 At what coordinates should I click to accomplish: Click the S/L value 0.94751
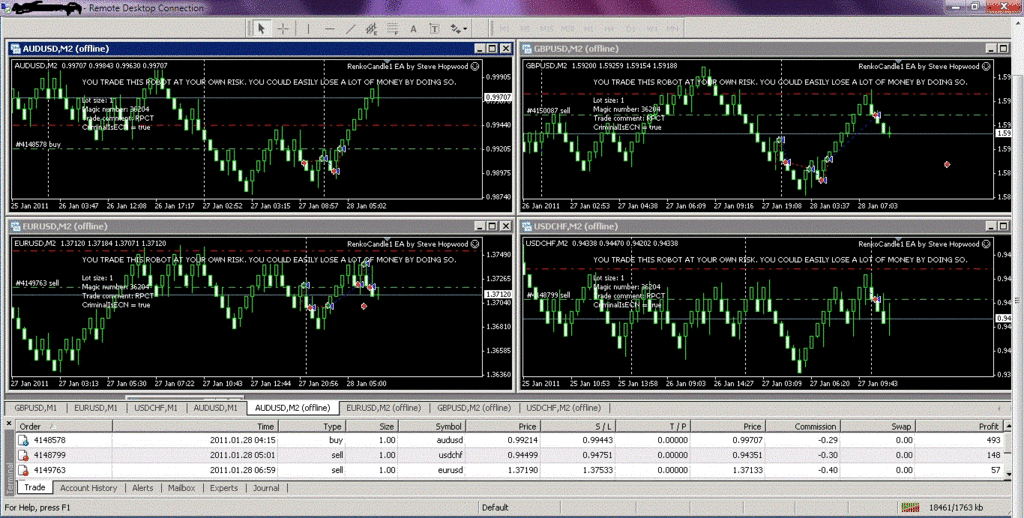point(596,455)
